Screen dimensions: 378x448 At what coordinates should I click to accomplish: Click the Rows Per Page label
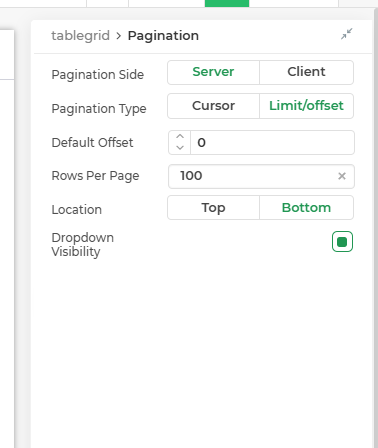[x=95, y=176]
